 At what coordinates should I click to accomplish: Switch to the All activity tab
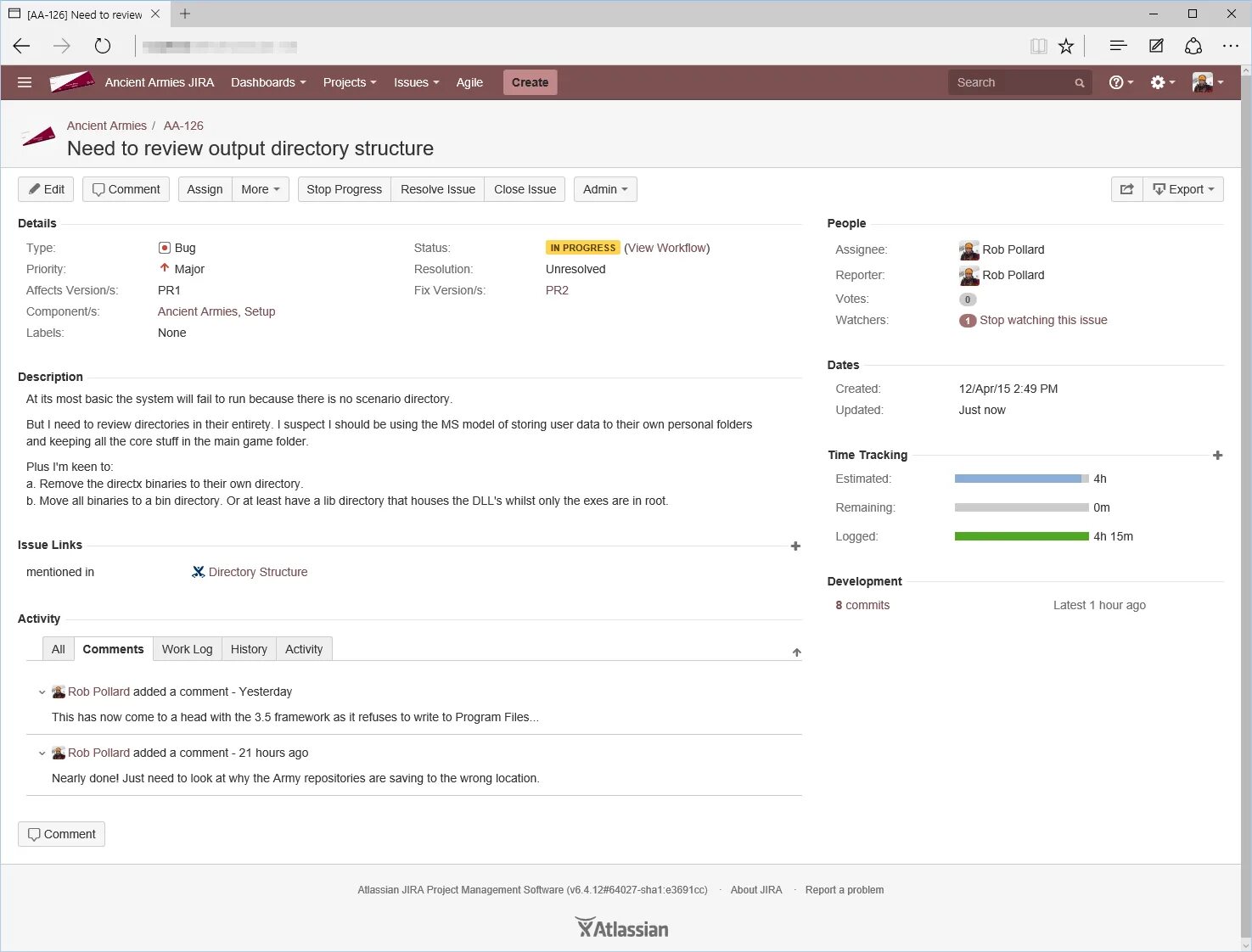click(58, 649)
